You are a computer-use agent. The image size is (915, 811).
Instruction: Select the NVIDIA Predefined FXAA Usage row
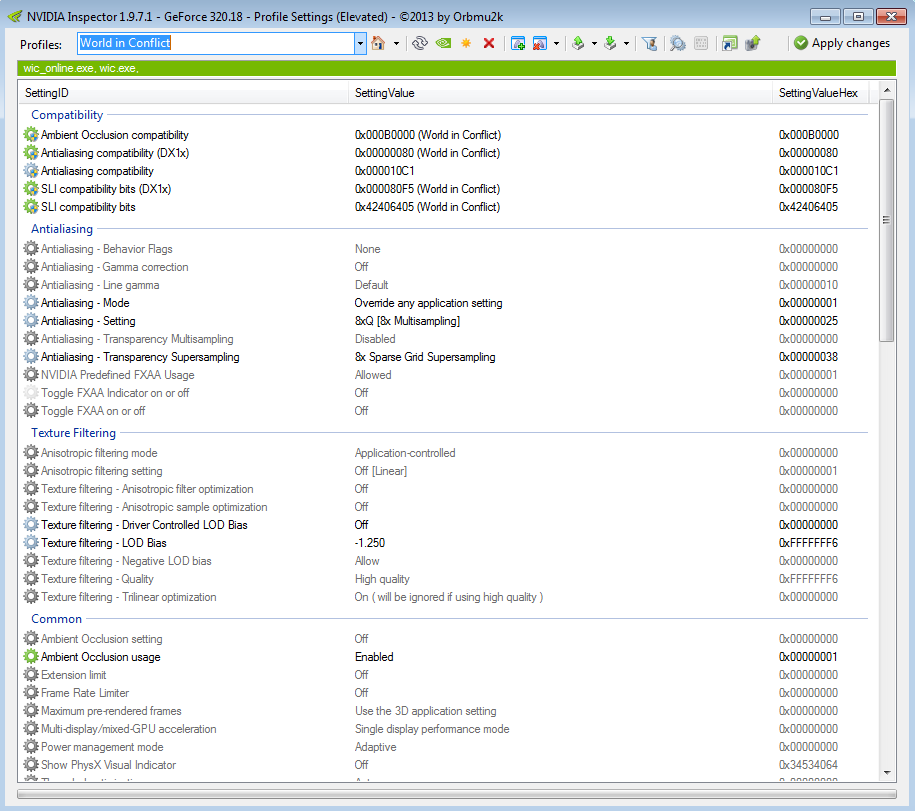coord(446,375)
